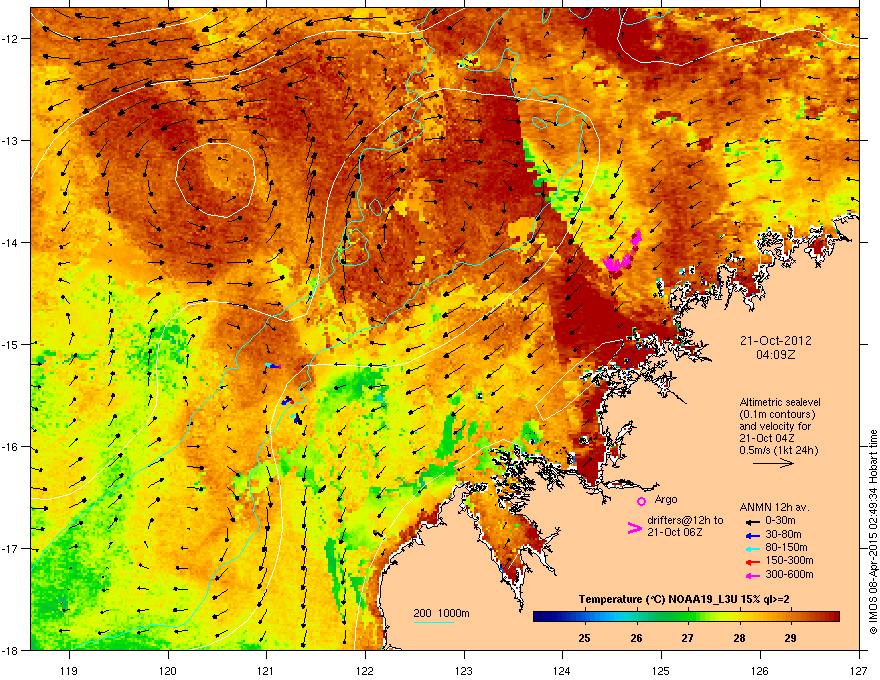The image size is (880, 680).
Task: Click the 125 longitude axis label
Action: [661, 671]
